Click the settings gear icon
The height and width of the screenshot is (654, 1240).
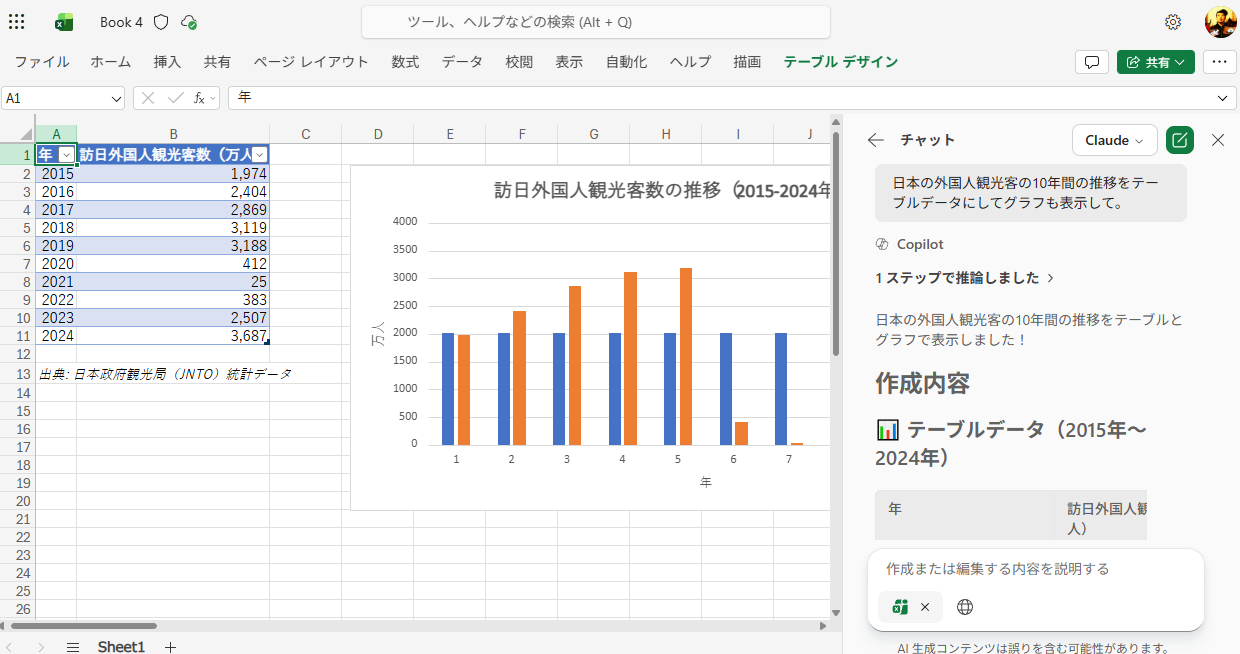tap(1173, 22)
